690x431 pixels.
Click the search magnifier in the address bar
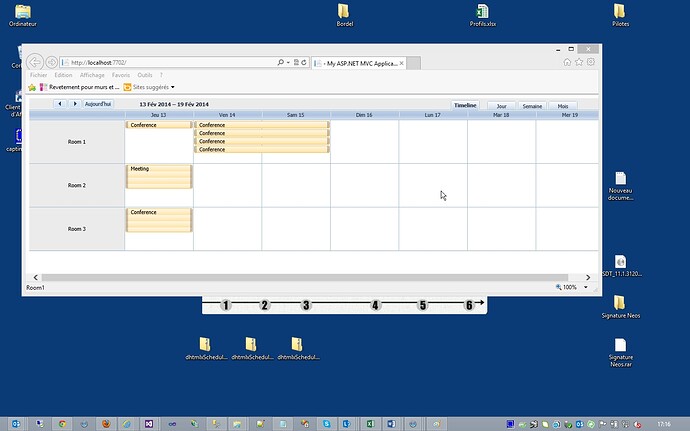[280, 63]
